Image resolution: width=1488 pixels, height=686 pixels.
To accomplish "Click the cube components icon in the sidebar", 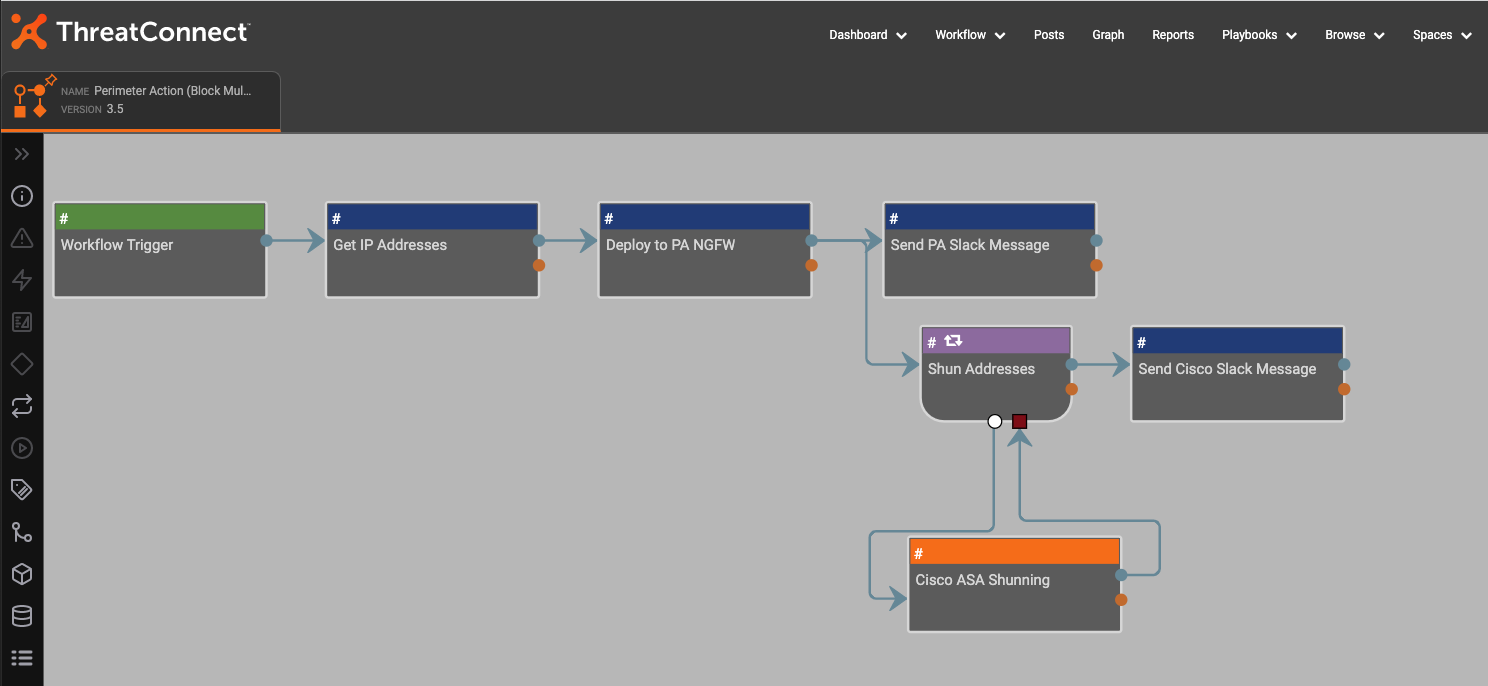I will [x=22, y=574].
